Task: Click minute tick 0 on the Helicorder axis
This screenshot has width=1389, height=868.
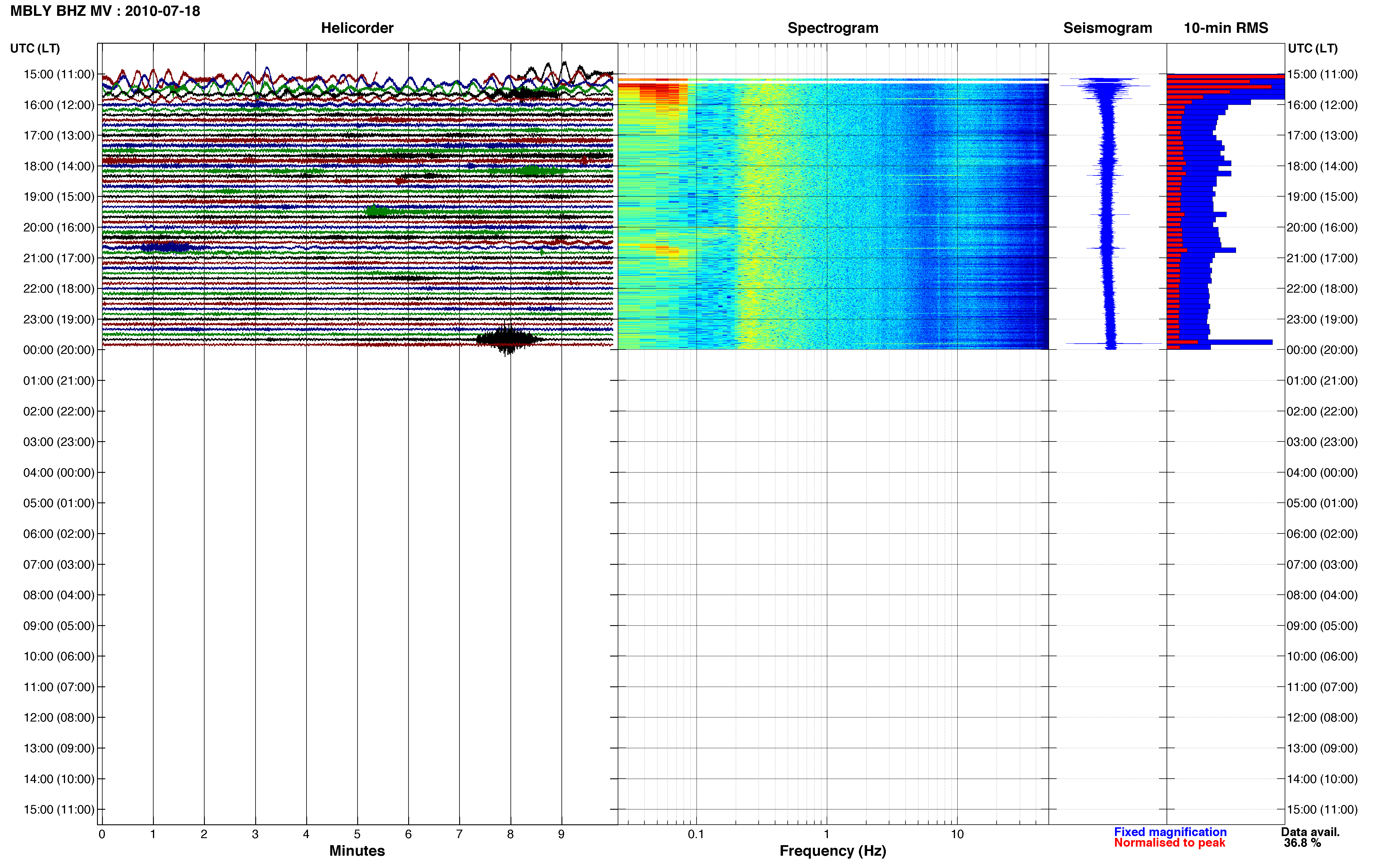Action: click(102, 834)
